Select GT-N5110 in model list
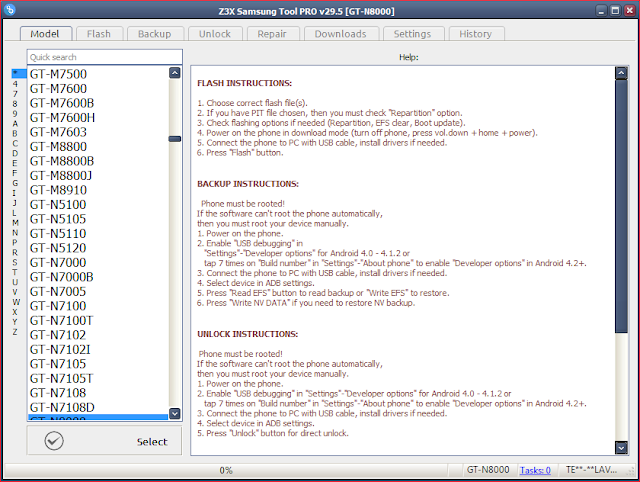640x482 pixels. click(98, 233)
